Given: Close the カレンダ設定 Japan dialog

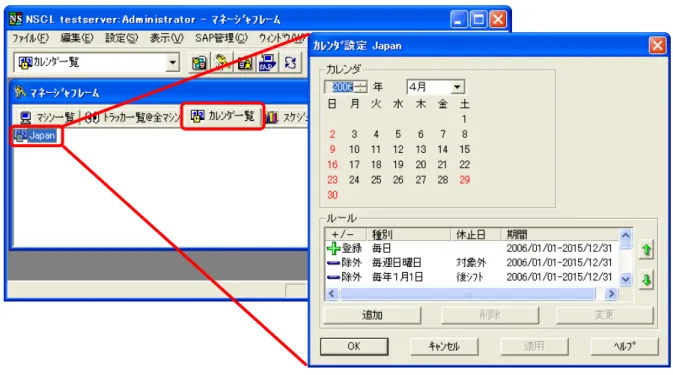Looking at the screenshot, I should point(657,45).
